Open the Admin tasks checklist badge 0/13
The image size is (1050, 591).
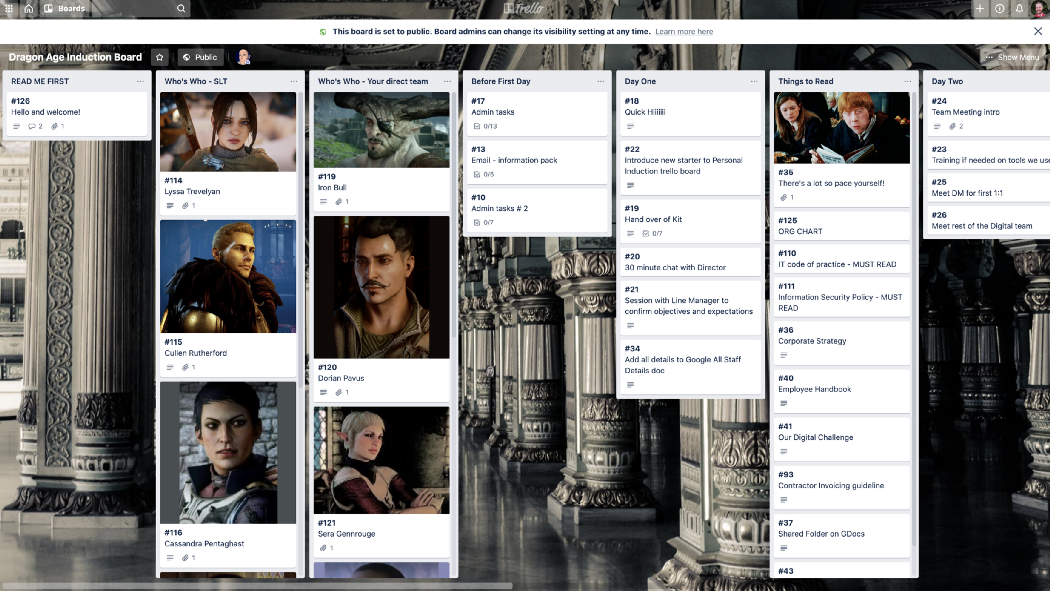(484, 126)
